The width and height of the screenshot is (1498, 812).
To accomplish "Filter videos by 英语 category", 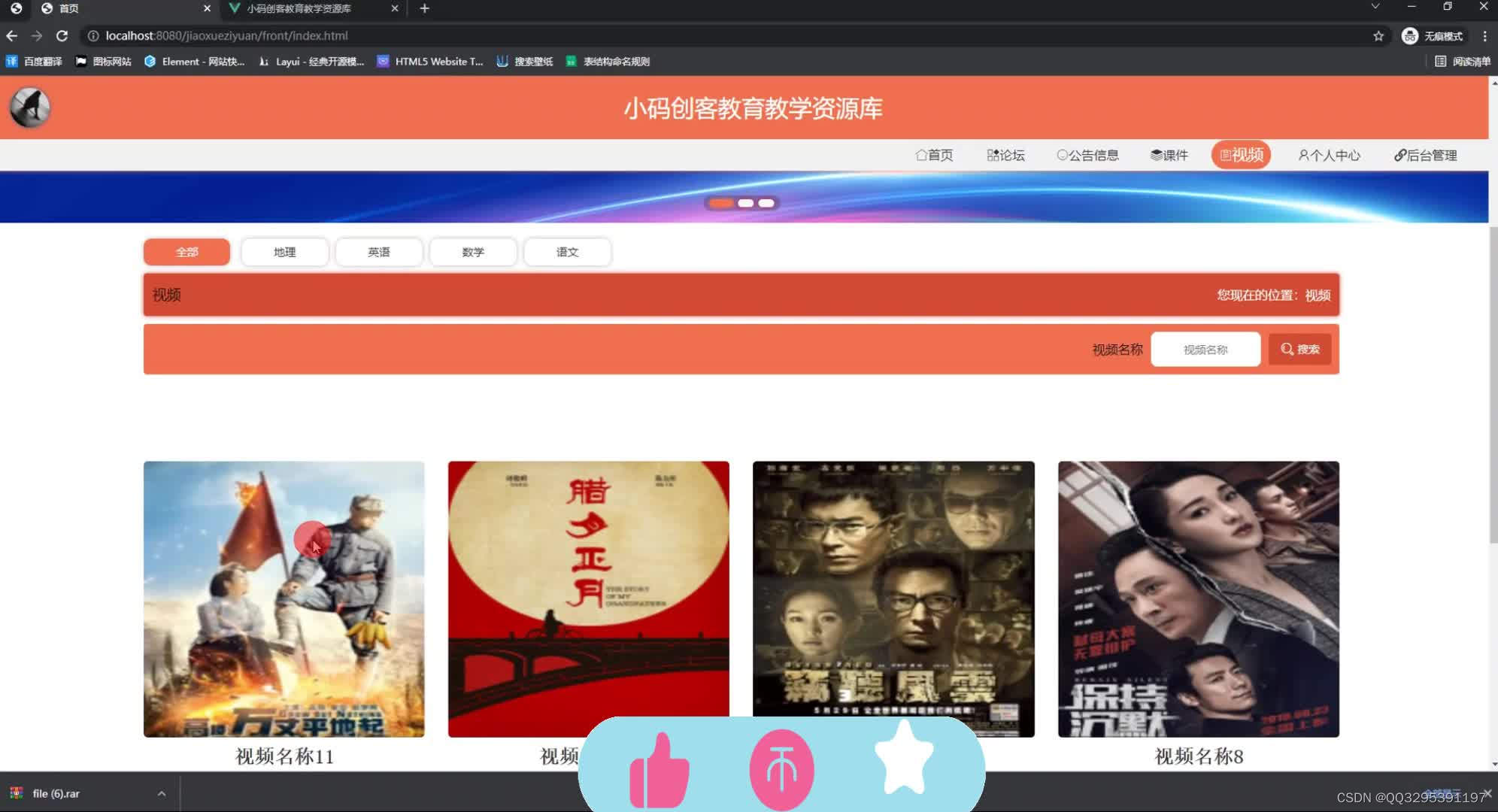I will (x=379, y=252).
